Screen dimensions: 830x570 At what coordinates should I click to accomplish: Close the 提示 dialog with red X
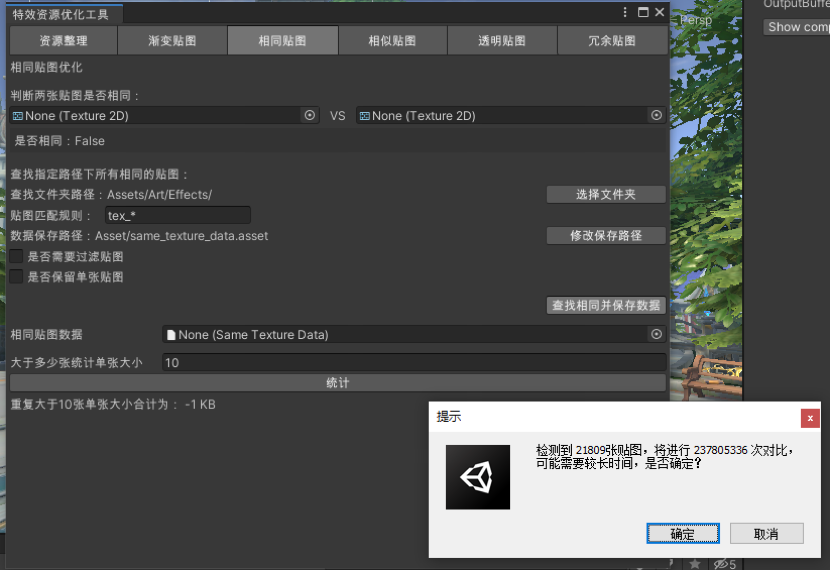tap(810, 418)
